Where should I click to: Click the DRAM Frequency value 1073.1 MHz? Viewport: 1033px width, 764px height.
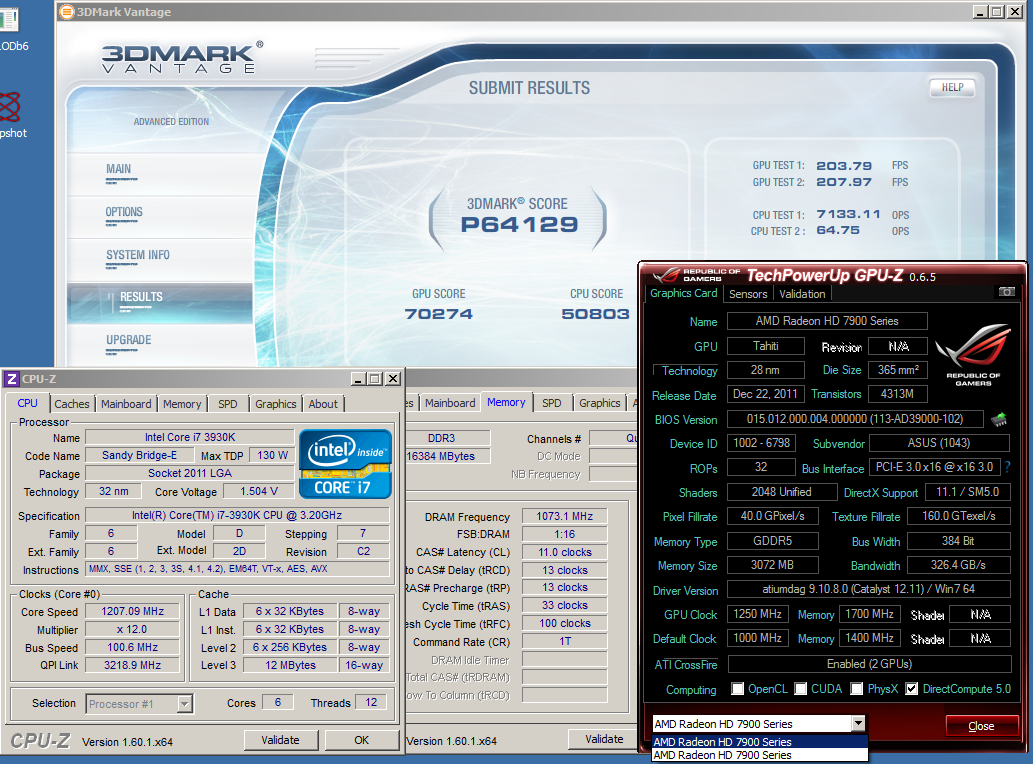(x=565, y=516)
